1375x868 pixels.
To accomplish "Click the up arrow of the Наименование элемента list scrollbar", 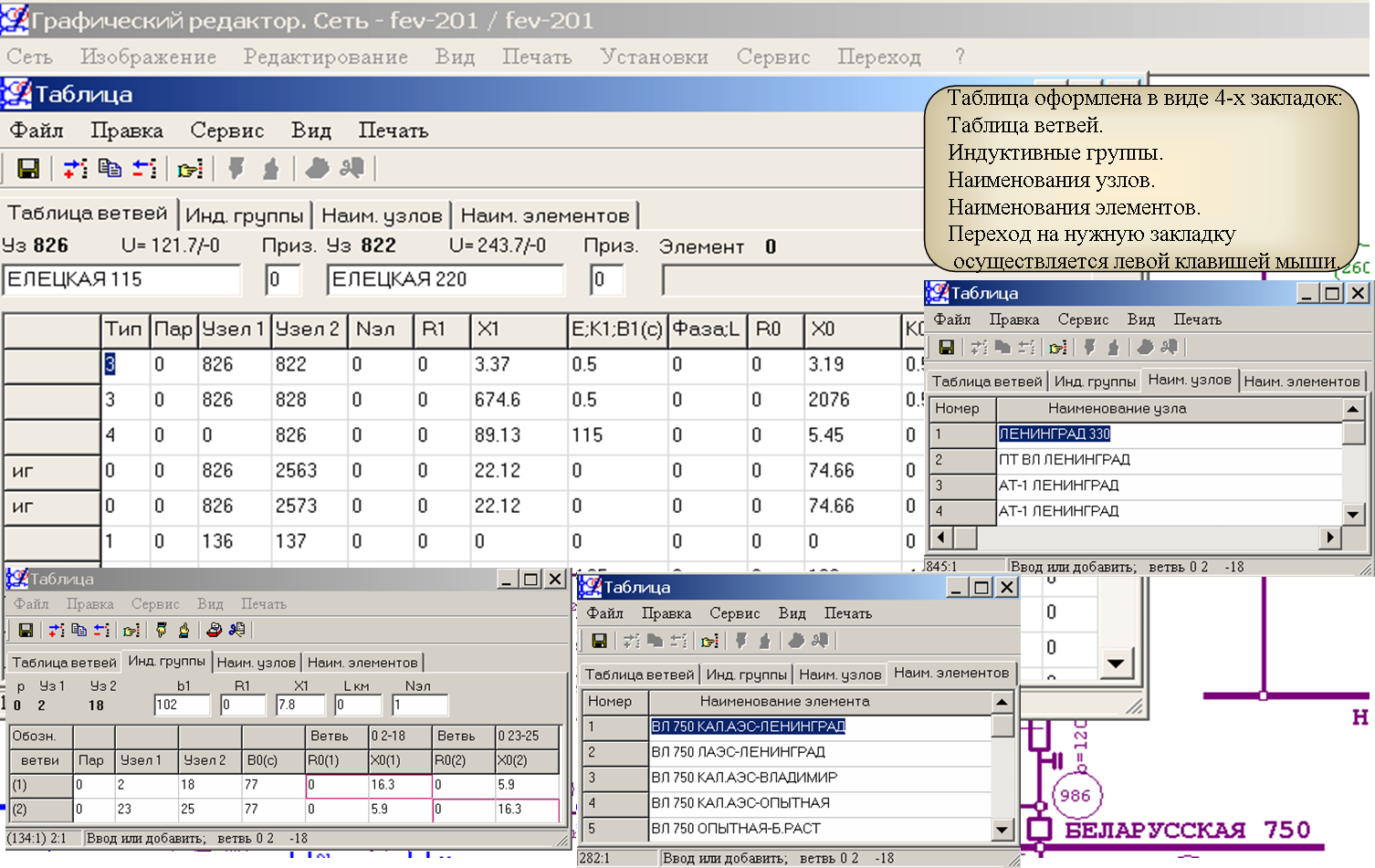I will [1002, 702].
